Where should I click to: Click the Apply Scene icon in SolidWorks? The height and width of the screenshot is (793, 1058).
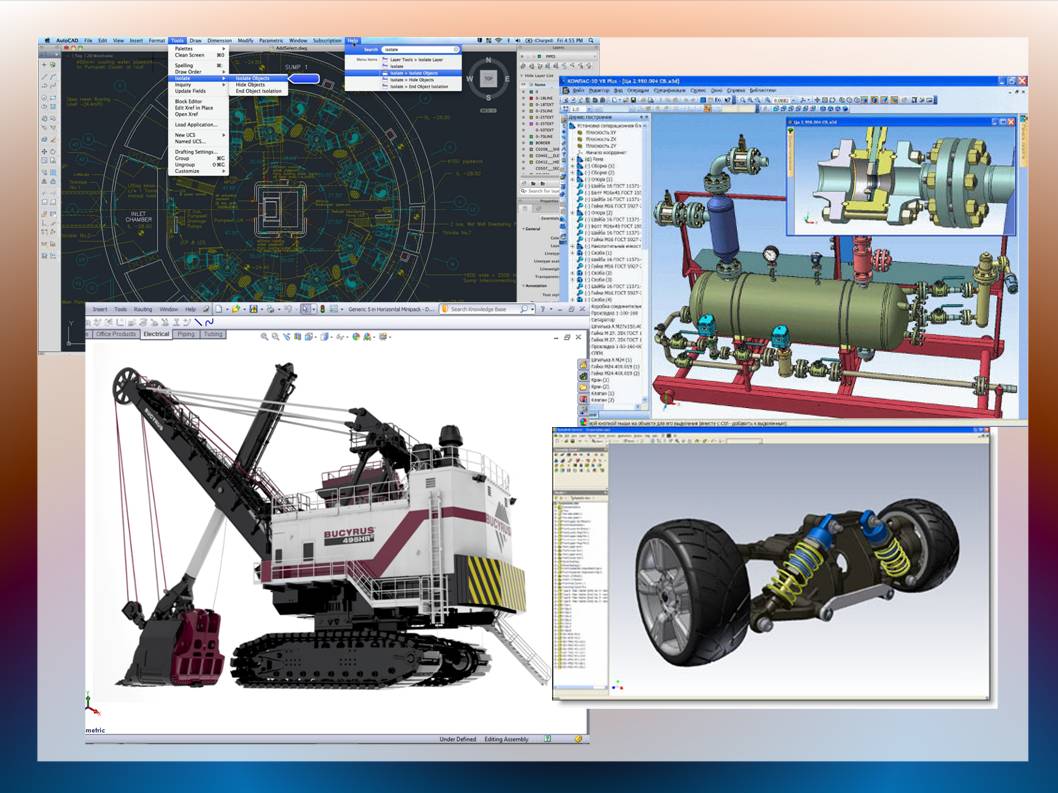[x=366, y=337]
